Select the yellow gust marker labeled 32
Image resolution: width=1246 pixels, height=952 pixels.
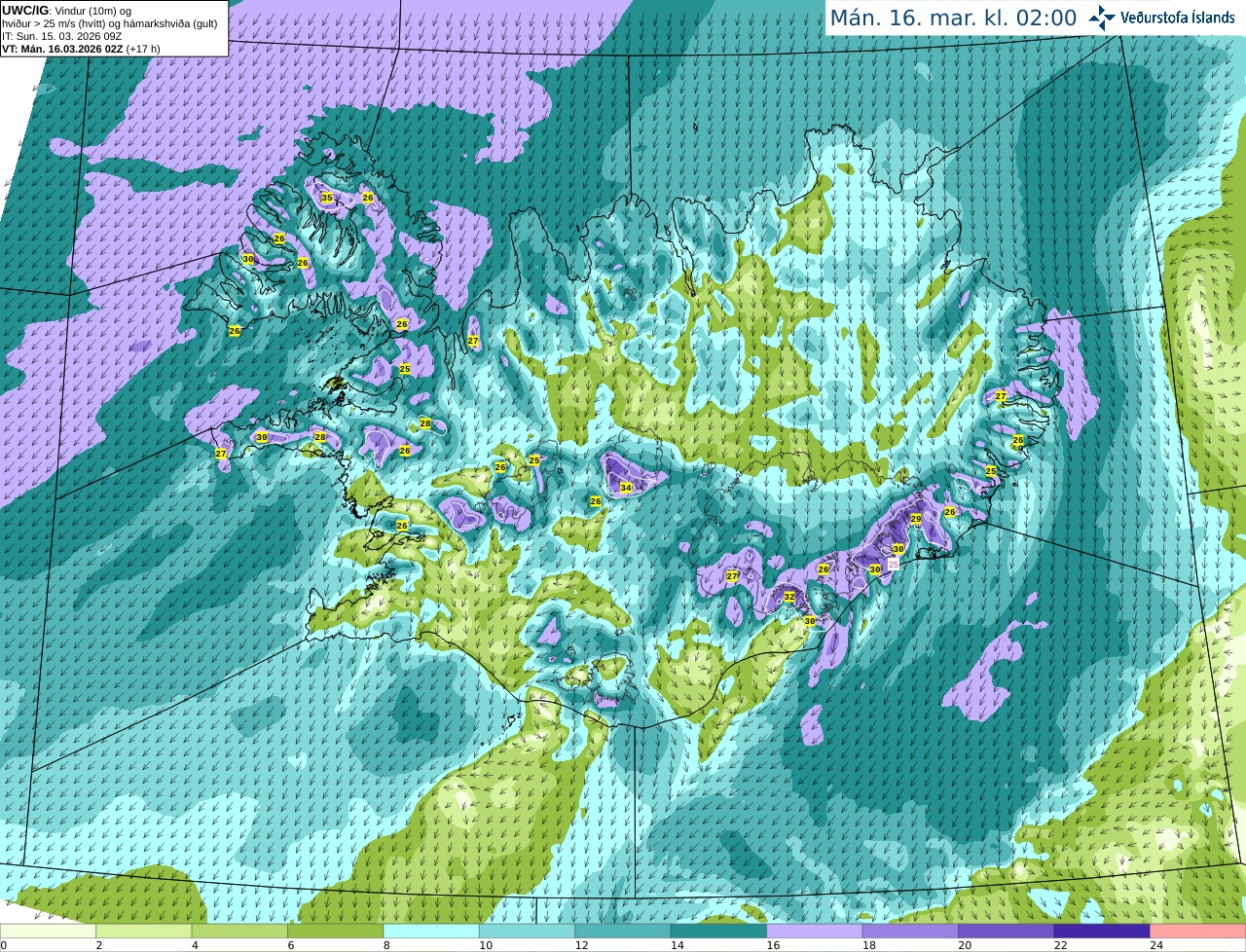[x=789, y=597]
